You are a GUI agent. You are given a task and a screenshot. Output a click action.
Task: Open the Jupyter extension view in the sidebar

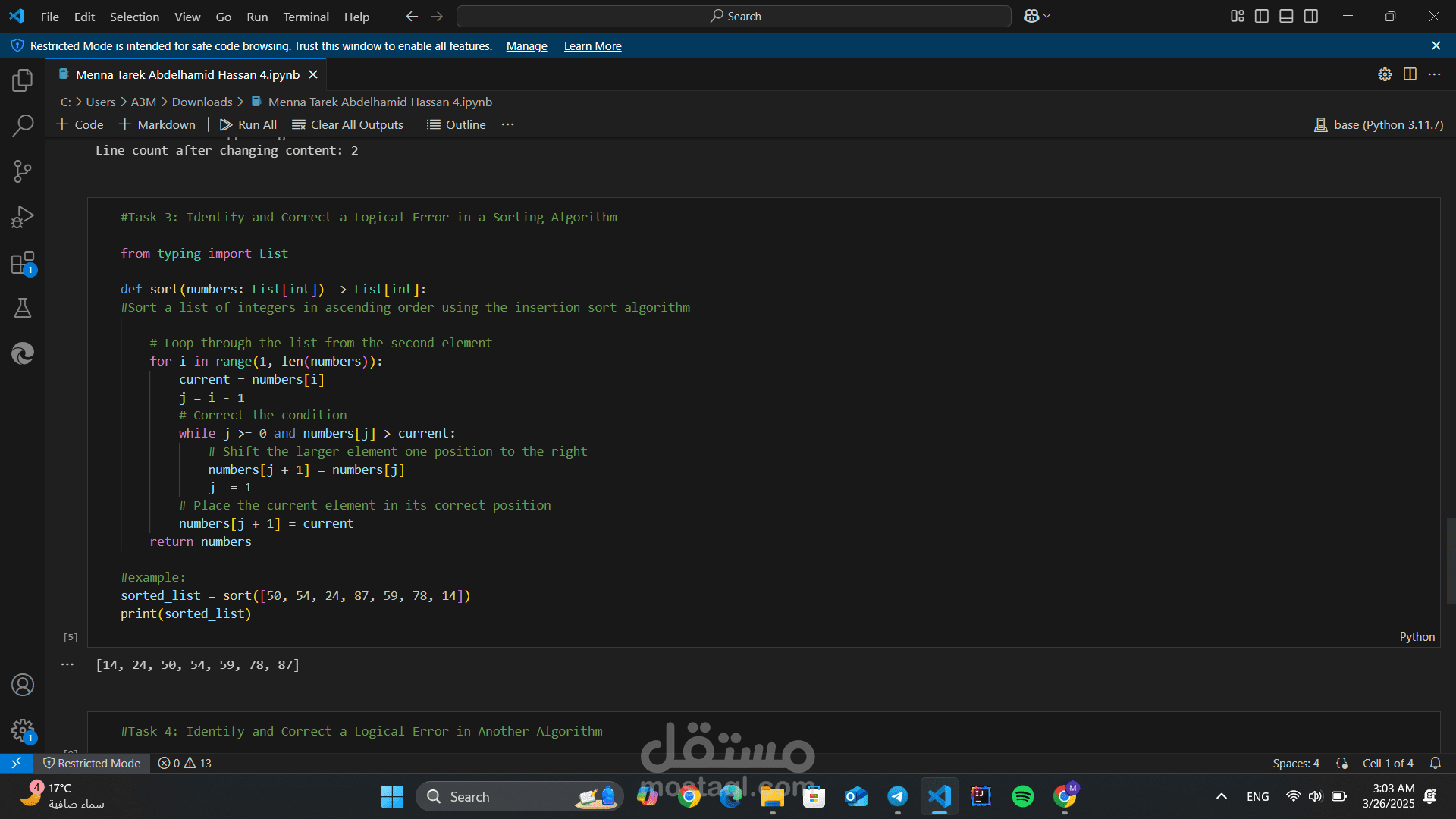(x=23, y=353)
